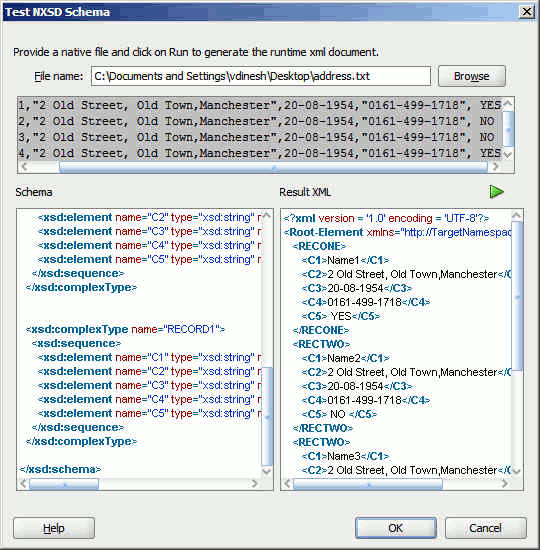Run the schema test with green arrow
This screenshot has height=550, width=540.
coord(496,192)
